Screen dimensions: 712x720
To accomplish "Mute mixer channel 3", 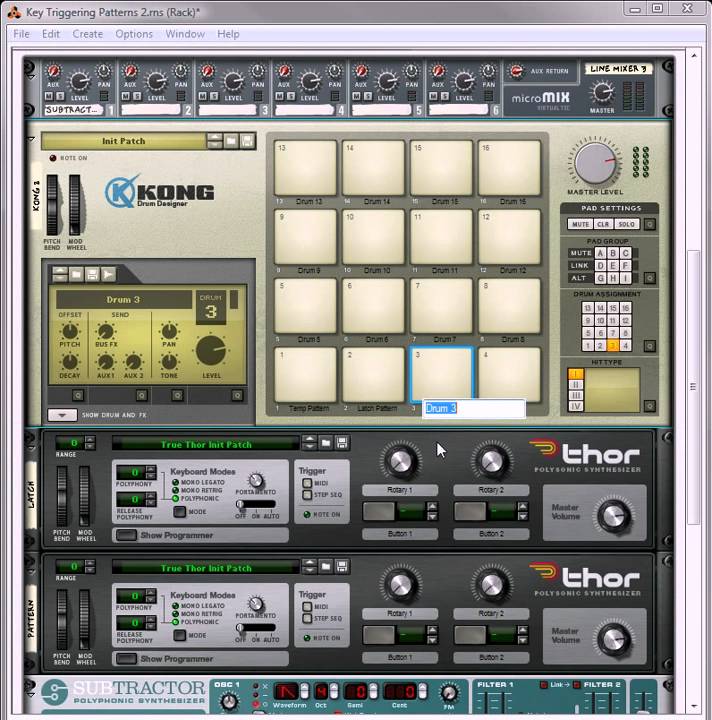I will point(203,96).
